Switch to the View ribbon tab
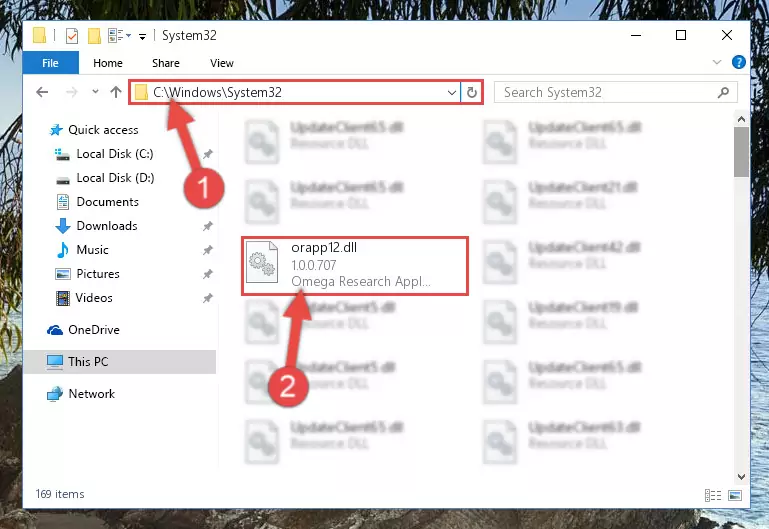The width and height of the screenshot is (769, 529). pyautogui.click(x=222, y=63)
